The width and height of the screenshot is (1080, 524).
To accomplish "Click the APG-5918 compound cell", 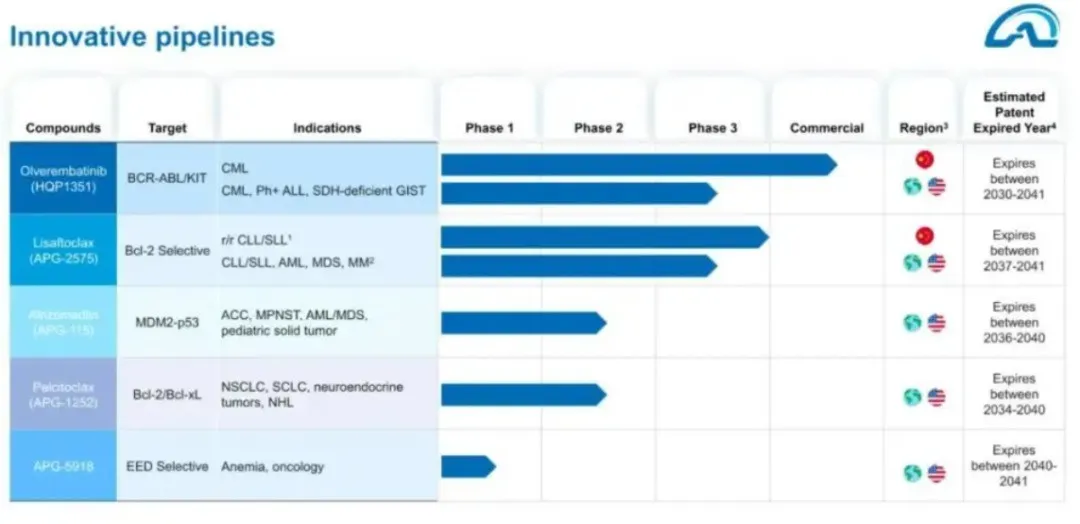I will coord(63,467).
